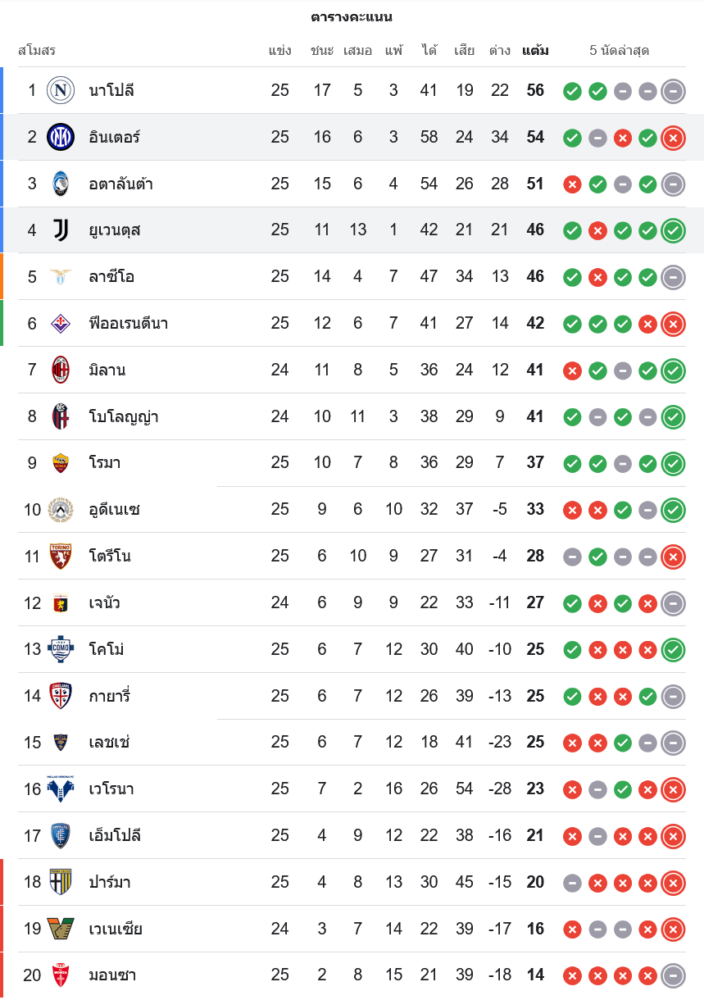Select the อูดิเนเซ table row
This screenshot has width=704, height=1000.
[x=350, y=509]
